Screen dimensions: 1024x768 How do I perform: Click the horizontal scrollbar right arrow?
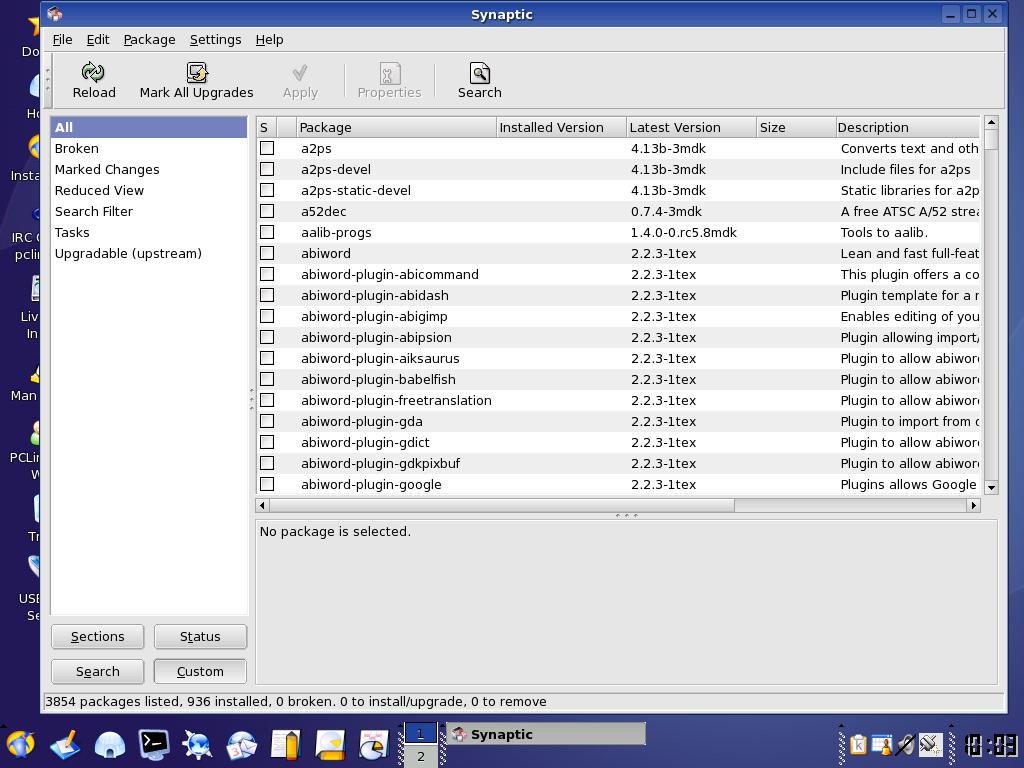tap(973, 505)
